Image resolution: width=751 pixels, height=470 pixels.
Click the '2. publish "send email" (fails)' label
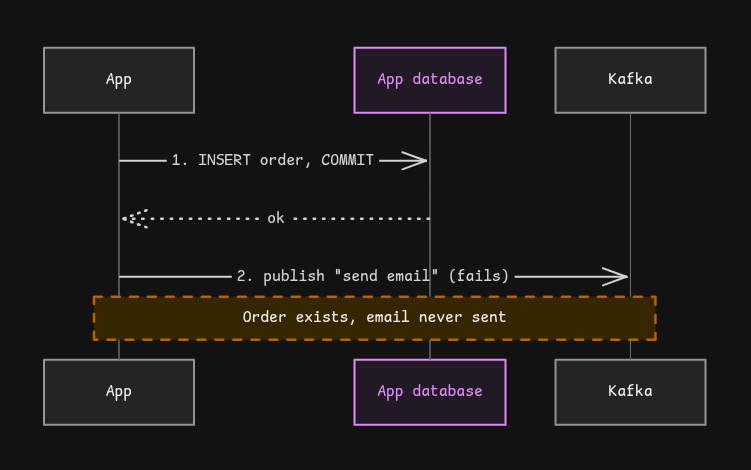[373, 276]
